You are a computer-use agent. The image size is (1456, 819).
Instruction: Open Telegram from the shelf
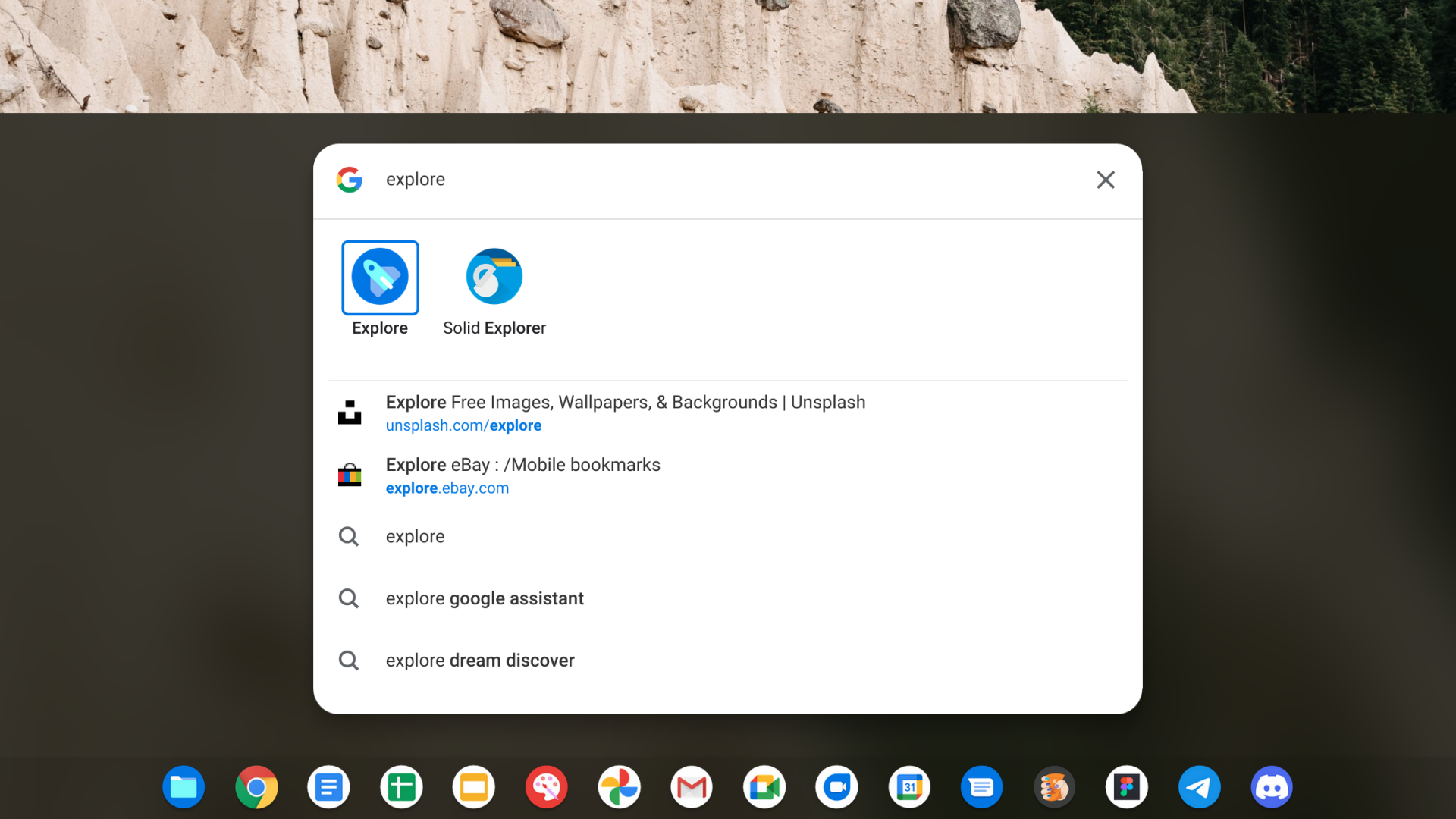[x=1199, y=787]
